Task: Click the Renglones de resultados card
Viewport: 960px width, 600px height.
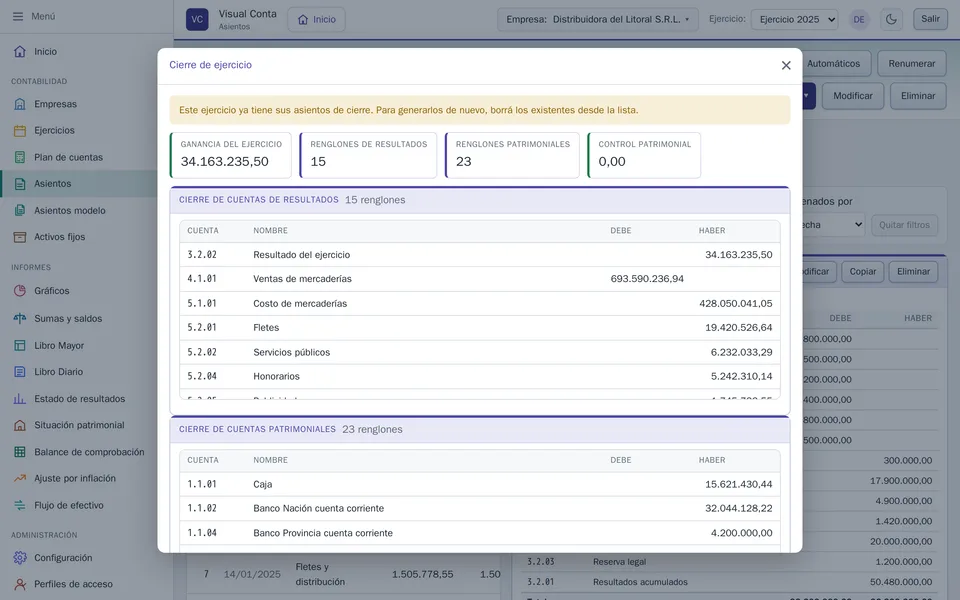Action: pos(369,156)
